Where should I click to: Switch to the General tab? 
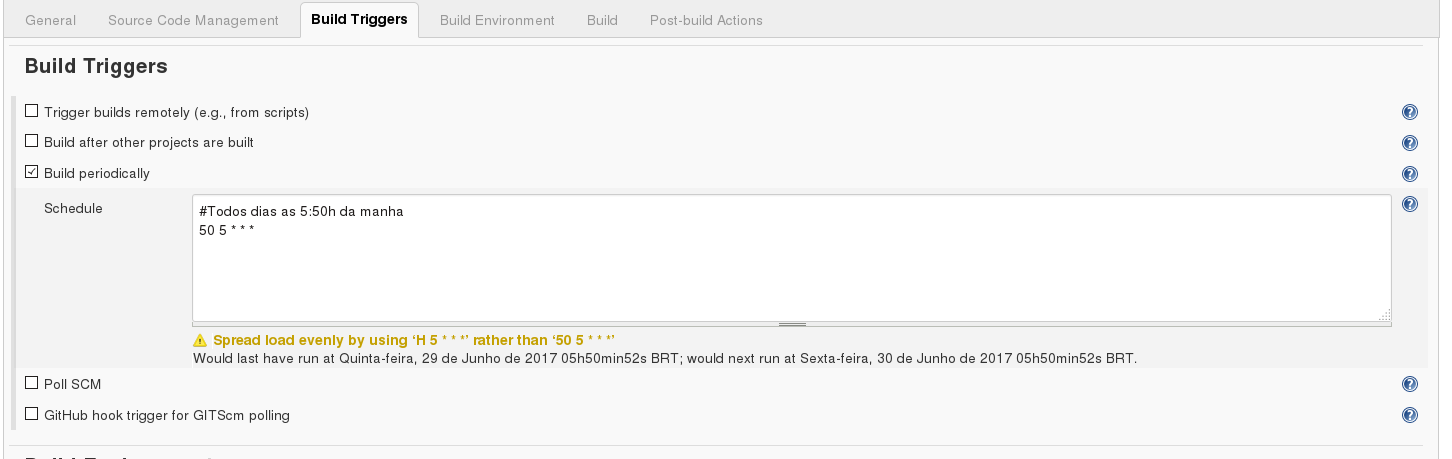coord(50,20)
